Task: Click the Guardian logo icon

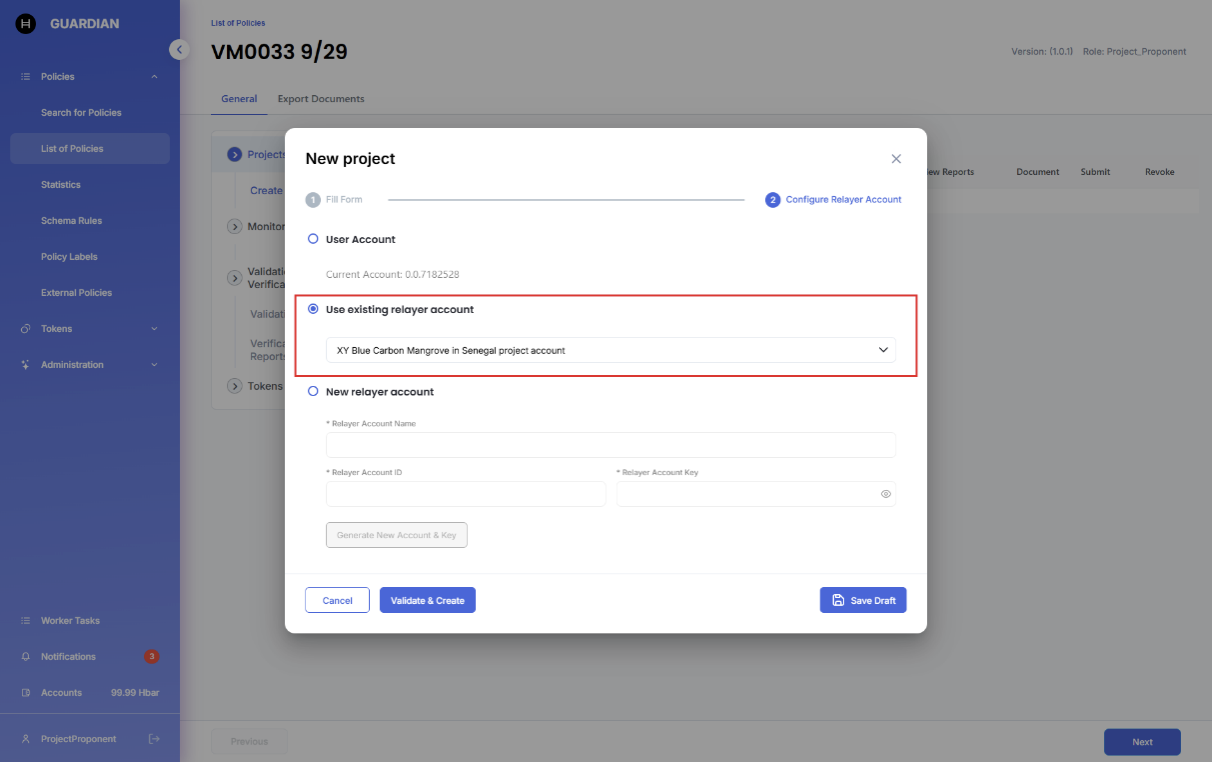Action: click(x=26, y=24)
